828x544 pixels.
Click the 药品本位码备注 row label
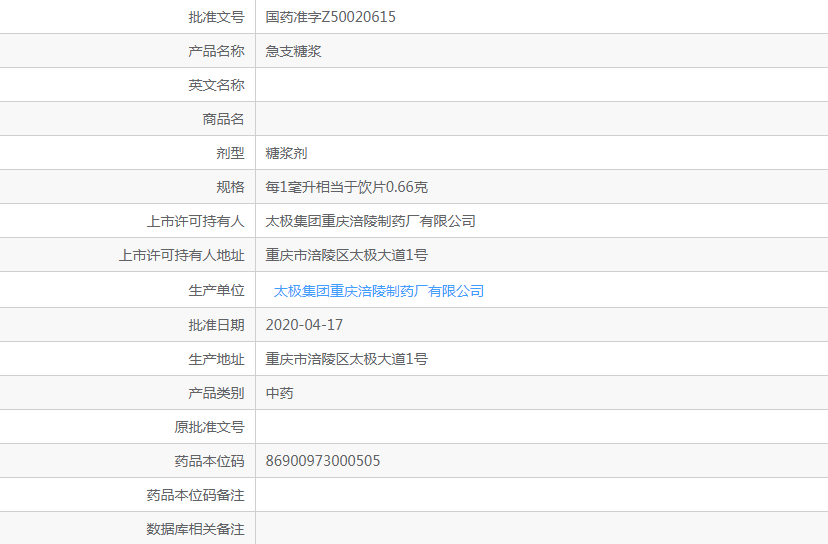click(195, 495)
